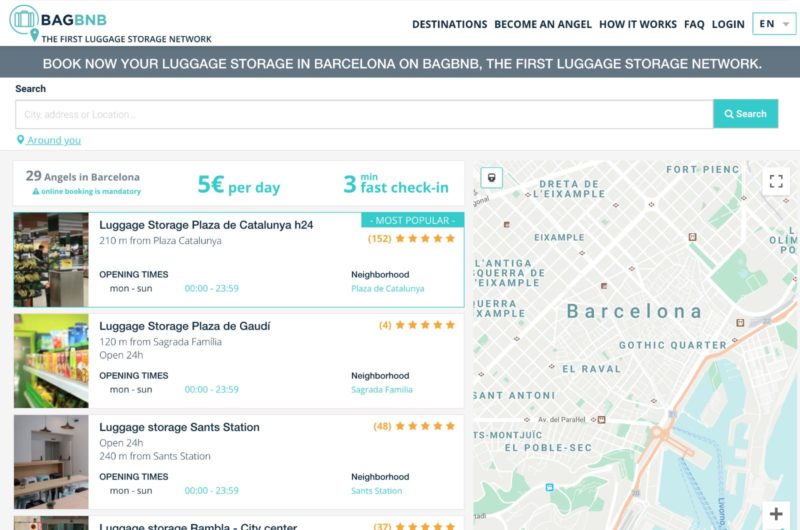Click the LOGIN menu item

(728, 24)
